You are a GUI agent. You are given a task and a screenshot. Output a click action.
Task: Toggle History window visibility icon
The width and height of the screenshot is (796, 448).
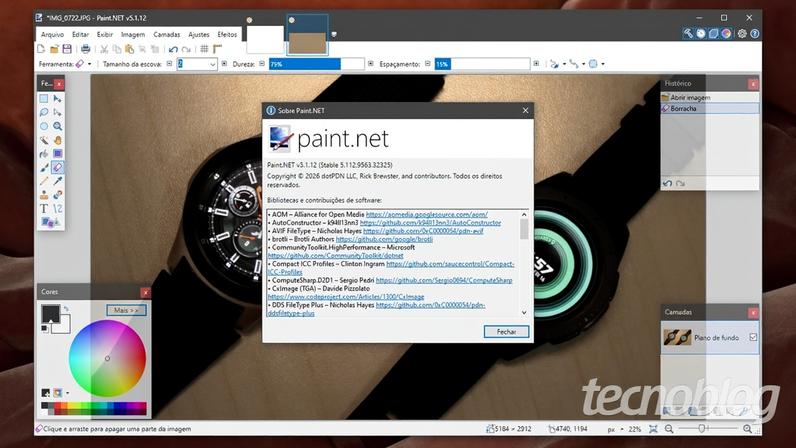[701, 34]
